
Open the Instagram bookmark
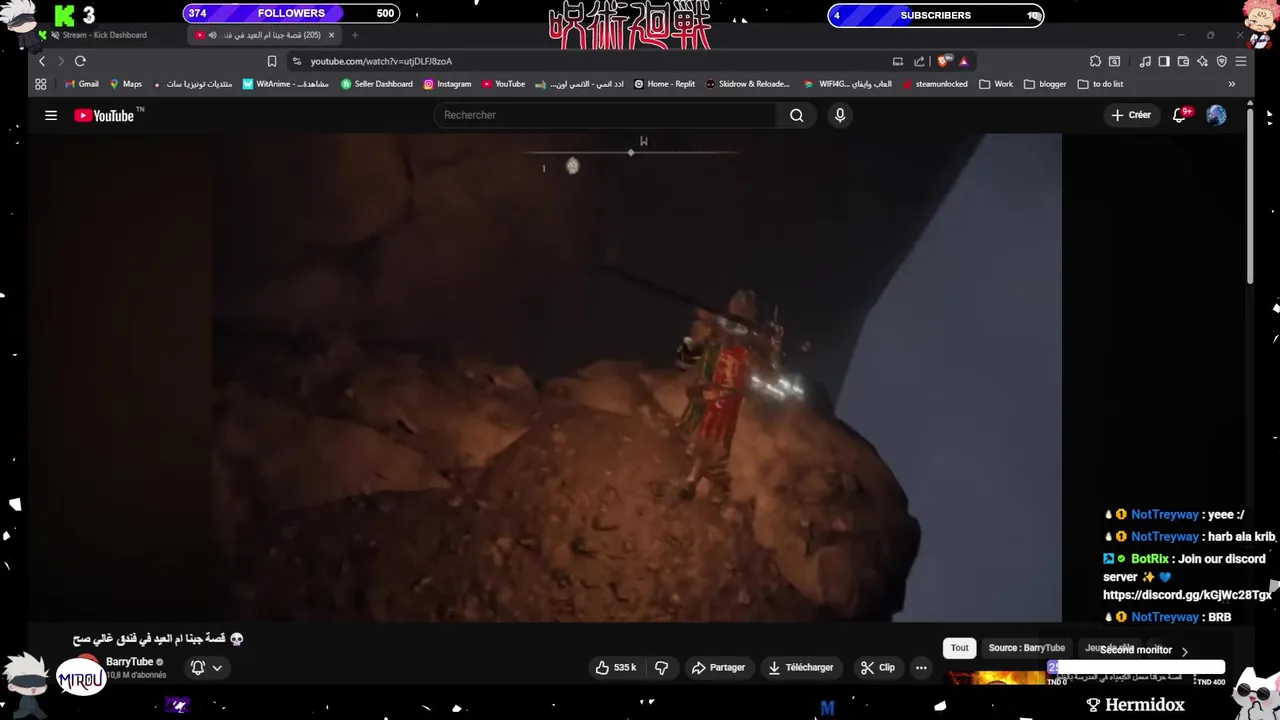click(447, 84)
